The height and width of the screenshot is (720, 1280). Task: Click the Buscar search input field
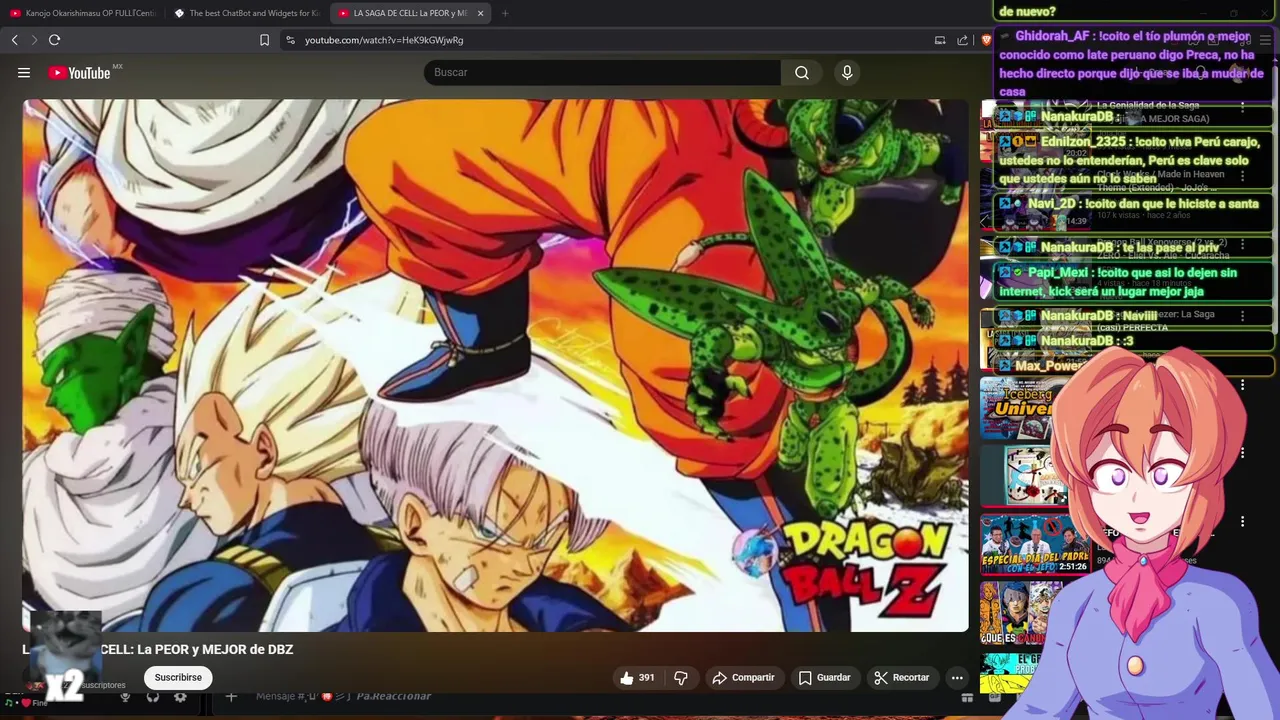(602, 72)
